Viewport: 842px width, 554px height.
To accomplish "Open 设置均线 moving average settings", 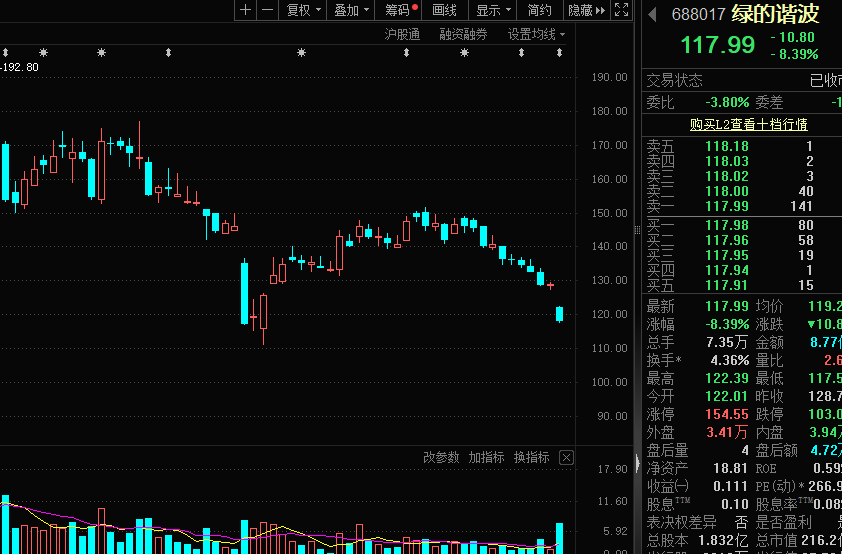I will pos(536,35).
